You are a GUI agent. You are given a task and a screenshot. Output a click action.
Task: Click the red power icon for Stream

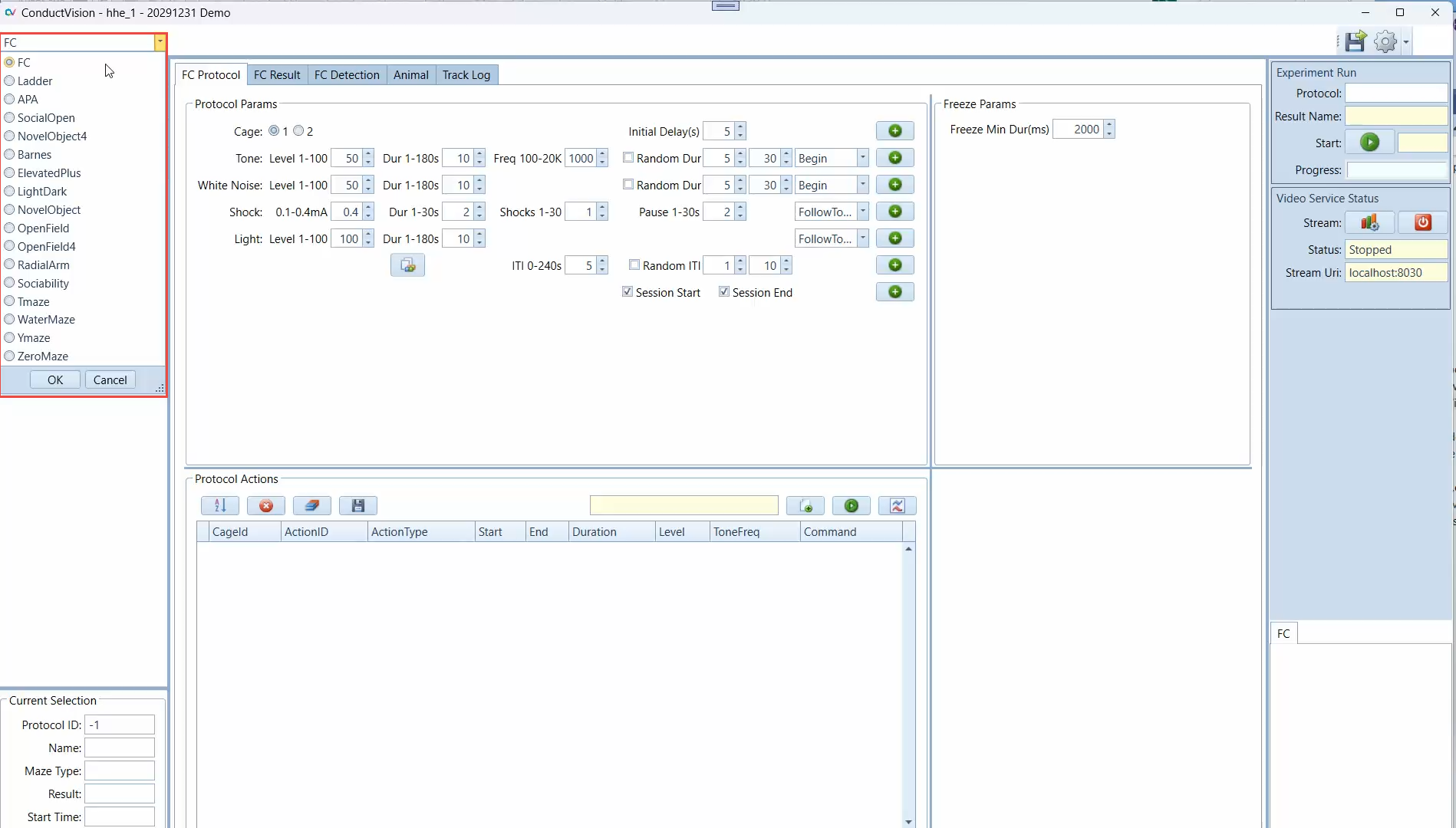click(1422, 222)
